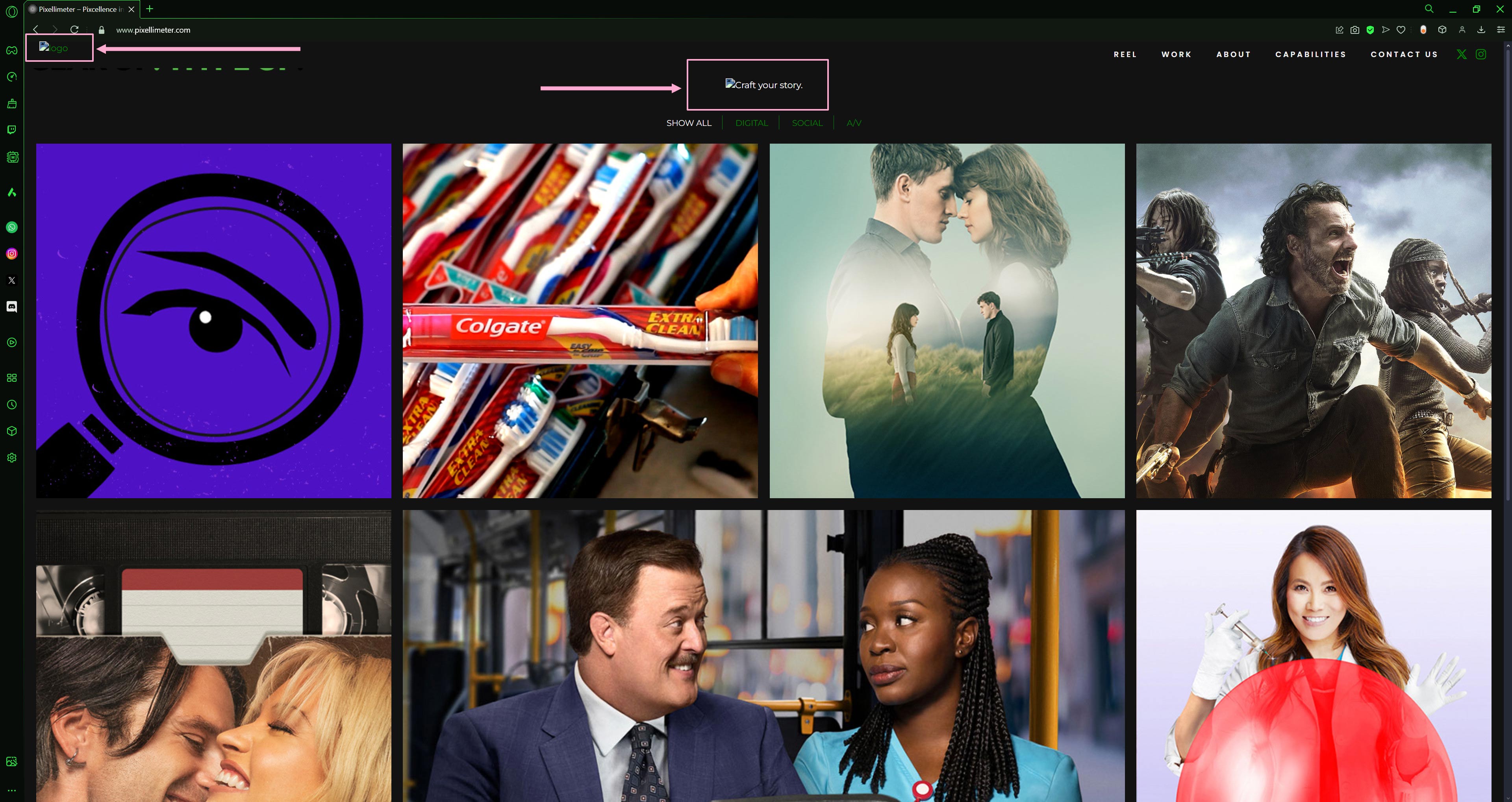Open the ABOUT nav link
The width and height of the screenshot is (1512, 802).
point(1233,55)
